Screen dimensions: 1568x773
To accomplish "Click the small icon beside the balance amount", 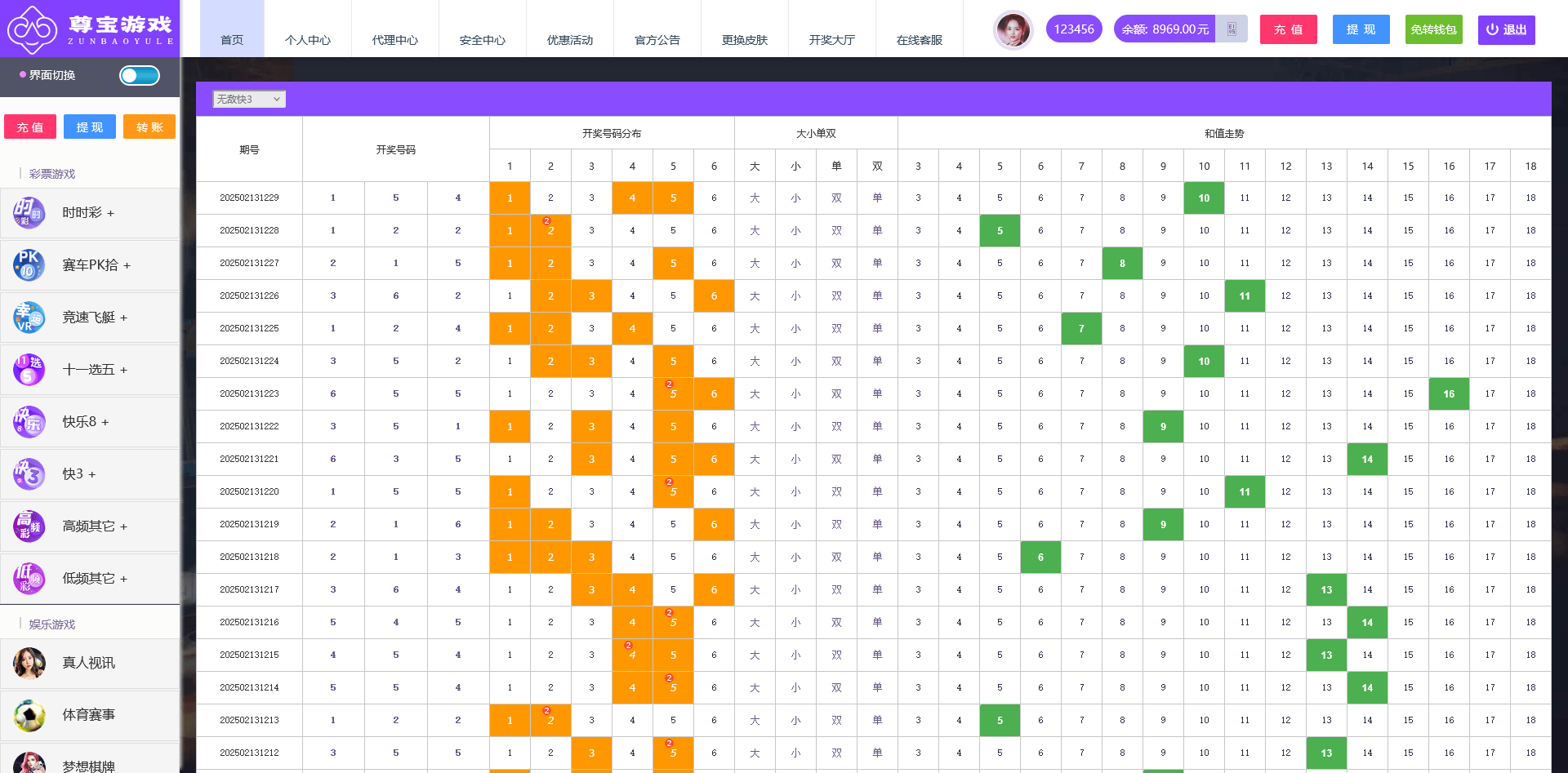I will click(x=1232, y=29).
